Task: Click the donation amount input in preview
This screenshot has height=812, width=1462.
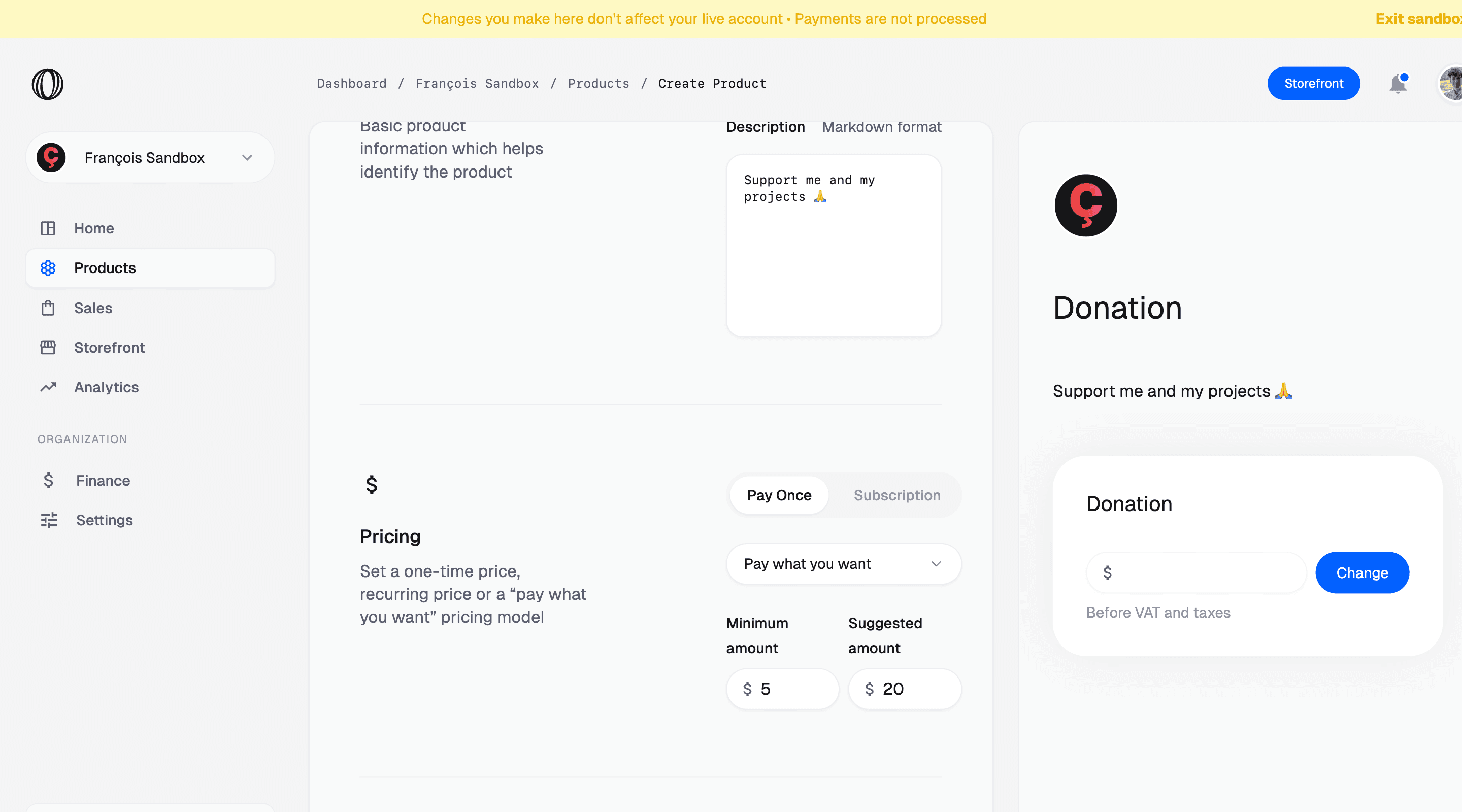Action: point(1196,572)
